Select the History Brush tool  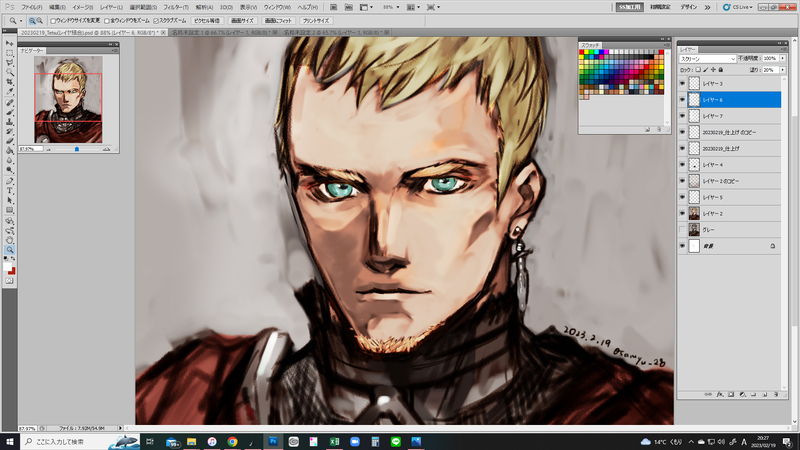coord(10,132)
